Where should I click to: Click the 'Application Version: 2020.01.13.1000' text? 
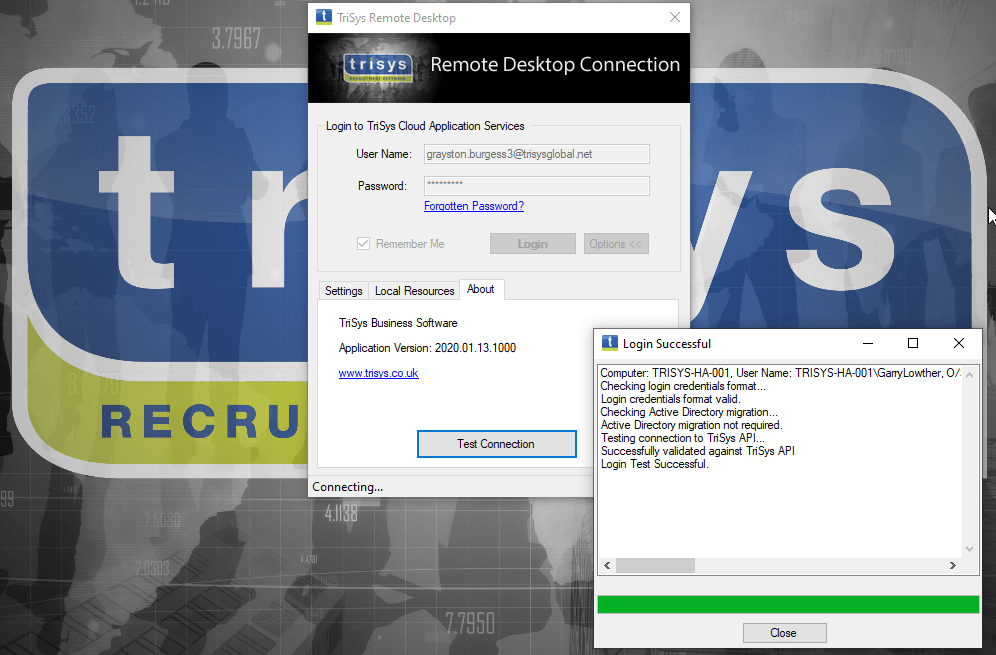[x=427, y=348]
